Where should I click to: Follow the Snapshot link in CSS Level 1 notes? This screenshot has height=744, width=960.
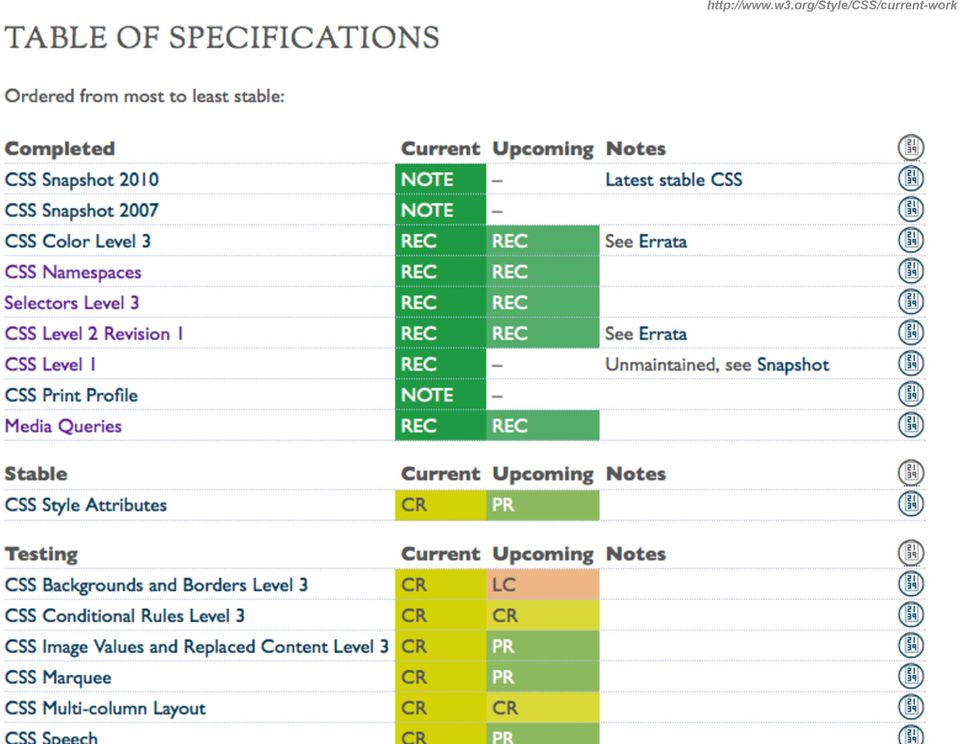coord(793,364)
